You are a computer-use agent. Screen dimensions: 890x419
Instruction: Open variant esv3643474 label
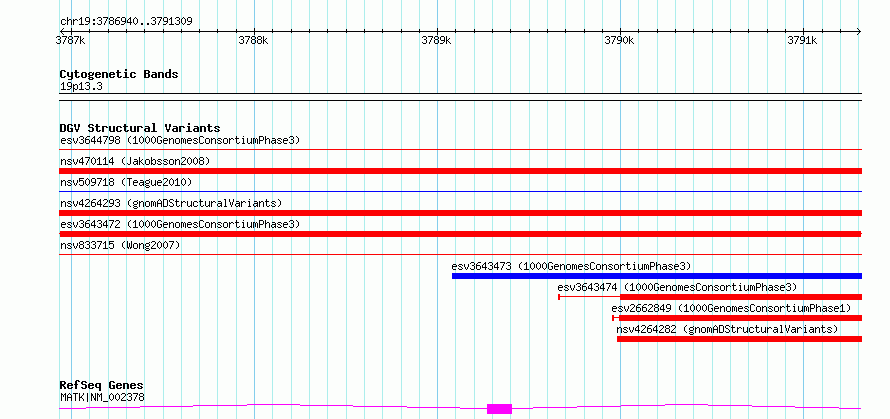coord(677,287)
